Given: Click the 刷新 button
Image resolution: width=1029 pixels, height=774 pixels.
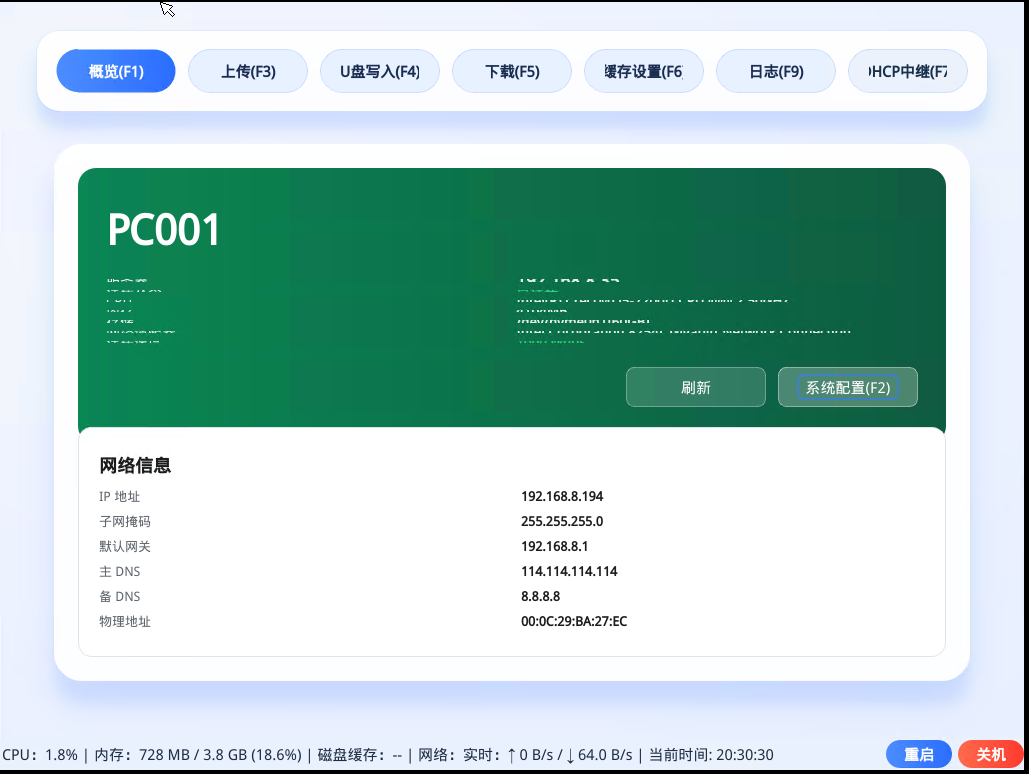Looking at the screenshot, I should [x=695, y=387].
